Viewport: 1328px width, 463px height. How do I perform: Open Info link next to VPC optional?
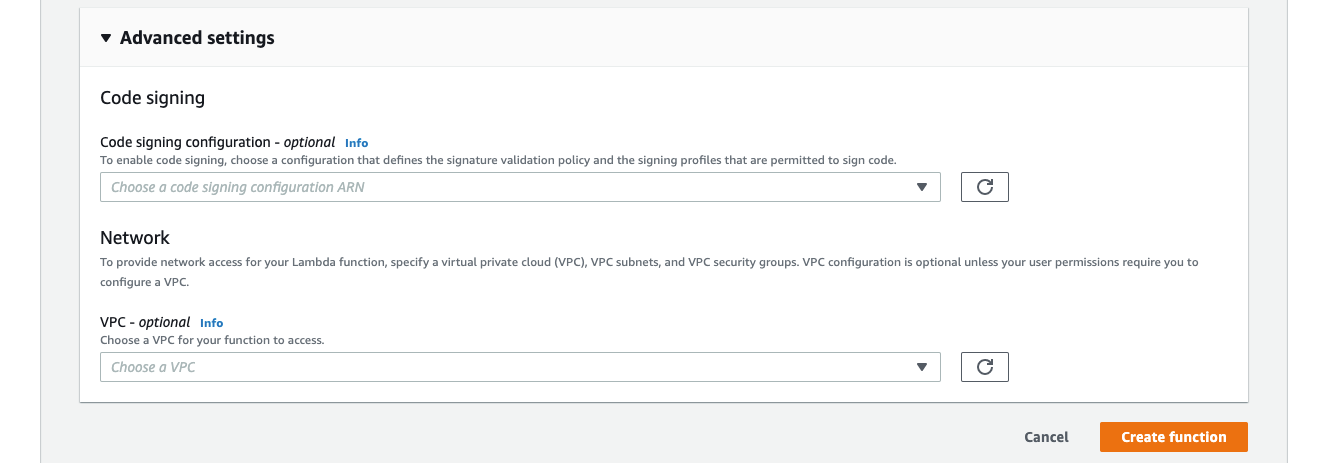point(211,323)
